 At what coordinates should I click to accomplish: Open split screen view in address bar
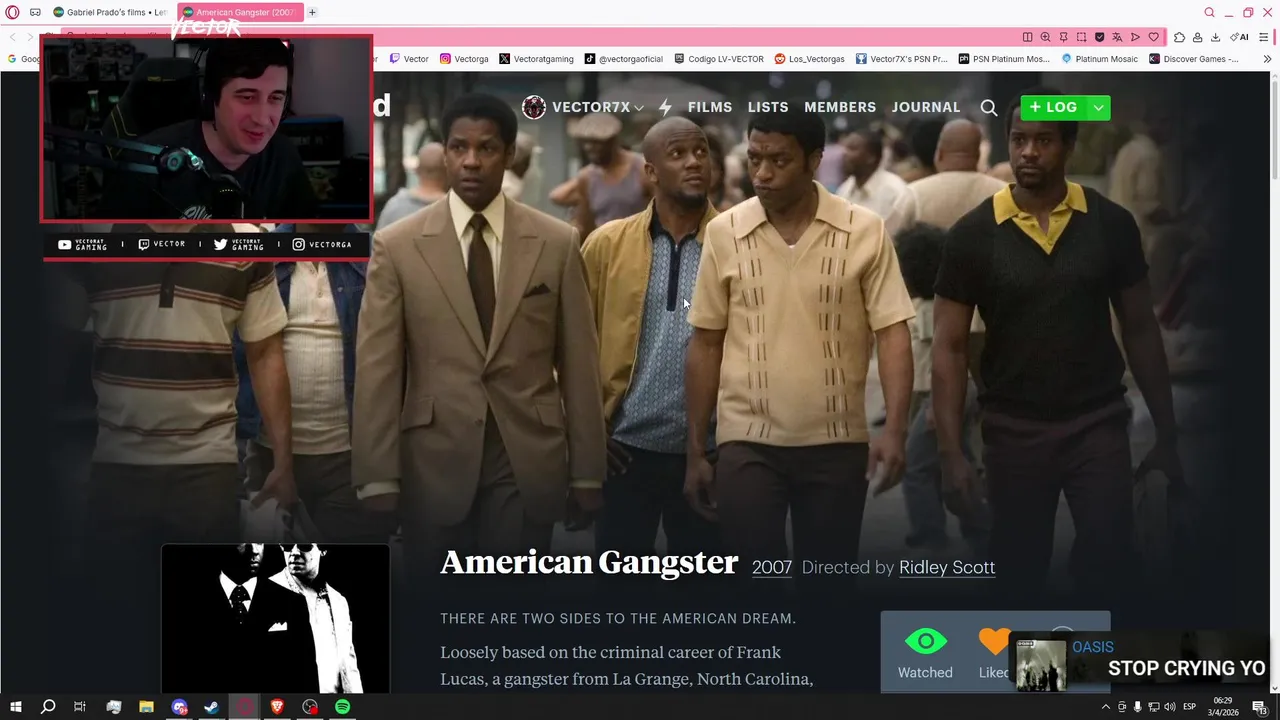tap(1027, 37)
